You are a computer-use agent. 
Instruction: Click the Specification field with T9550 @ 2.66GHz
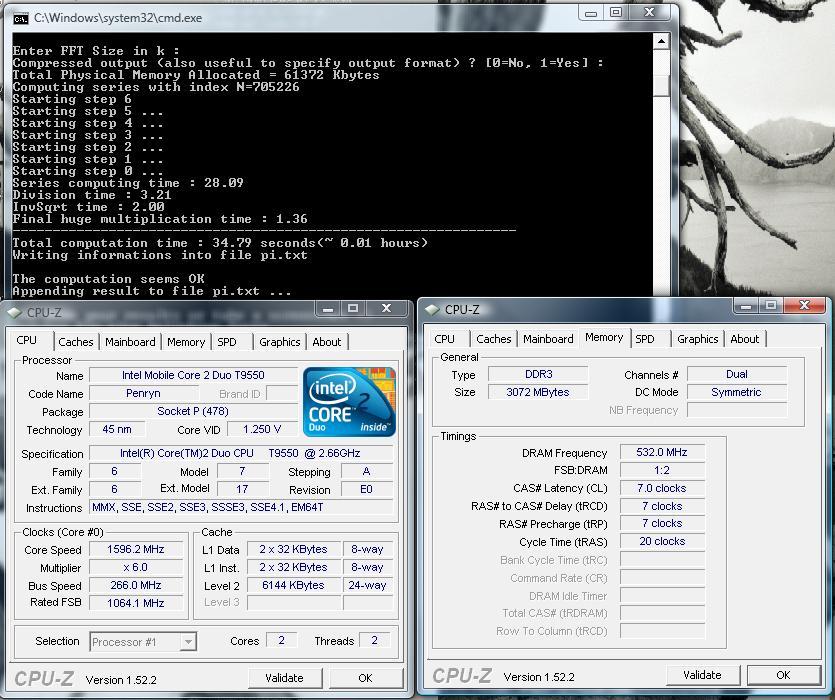241,453
